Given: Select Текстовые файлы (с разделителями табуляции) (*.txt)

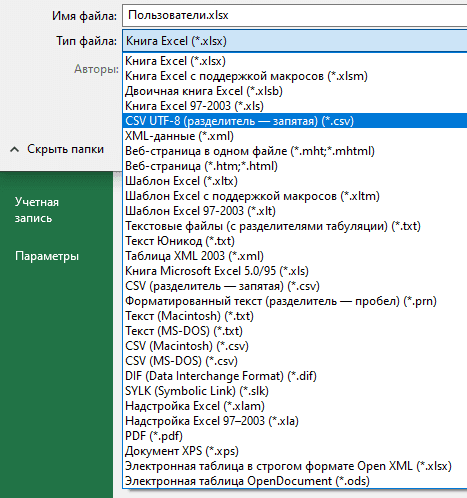Looking at the screenshot, I should click(x=295, y=226).
